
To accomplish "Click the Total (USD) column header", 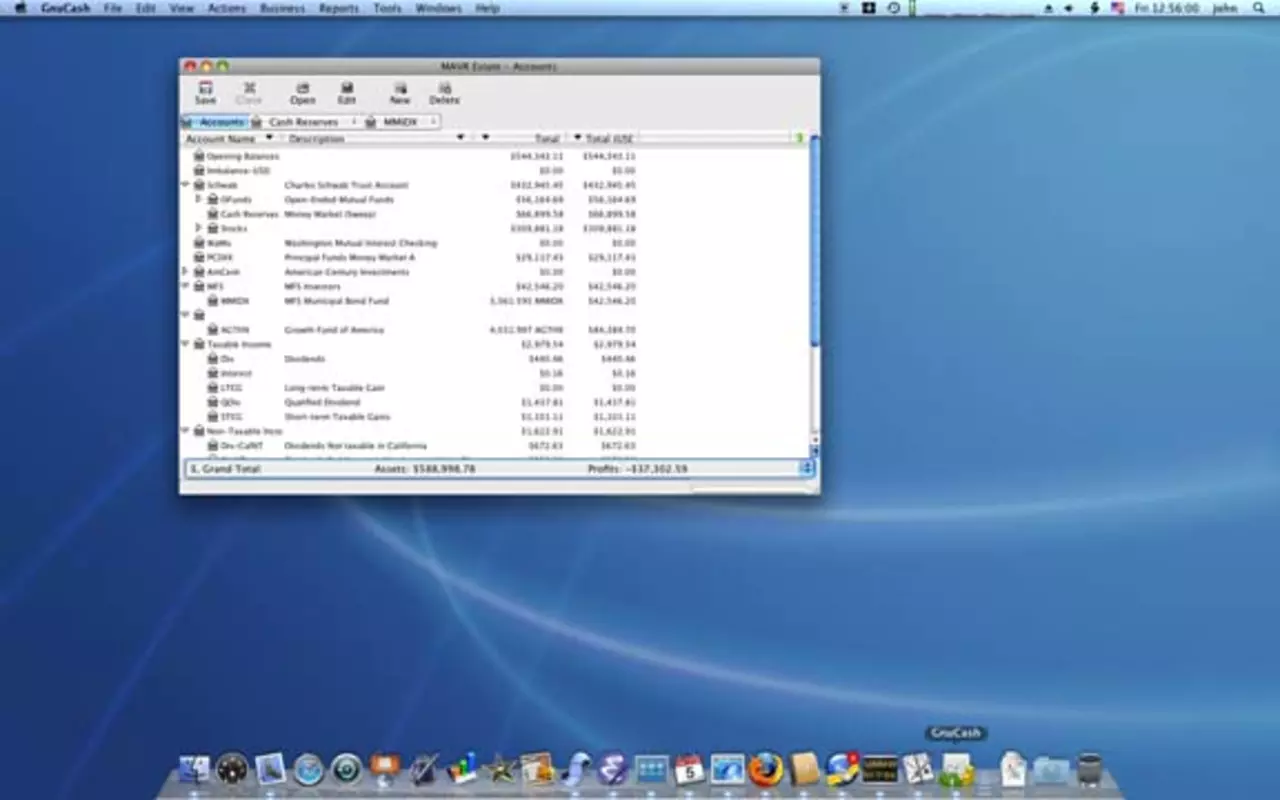I will point(609,138).
